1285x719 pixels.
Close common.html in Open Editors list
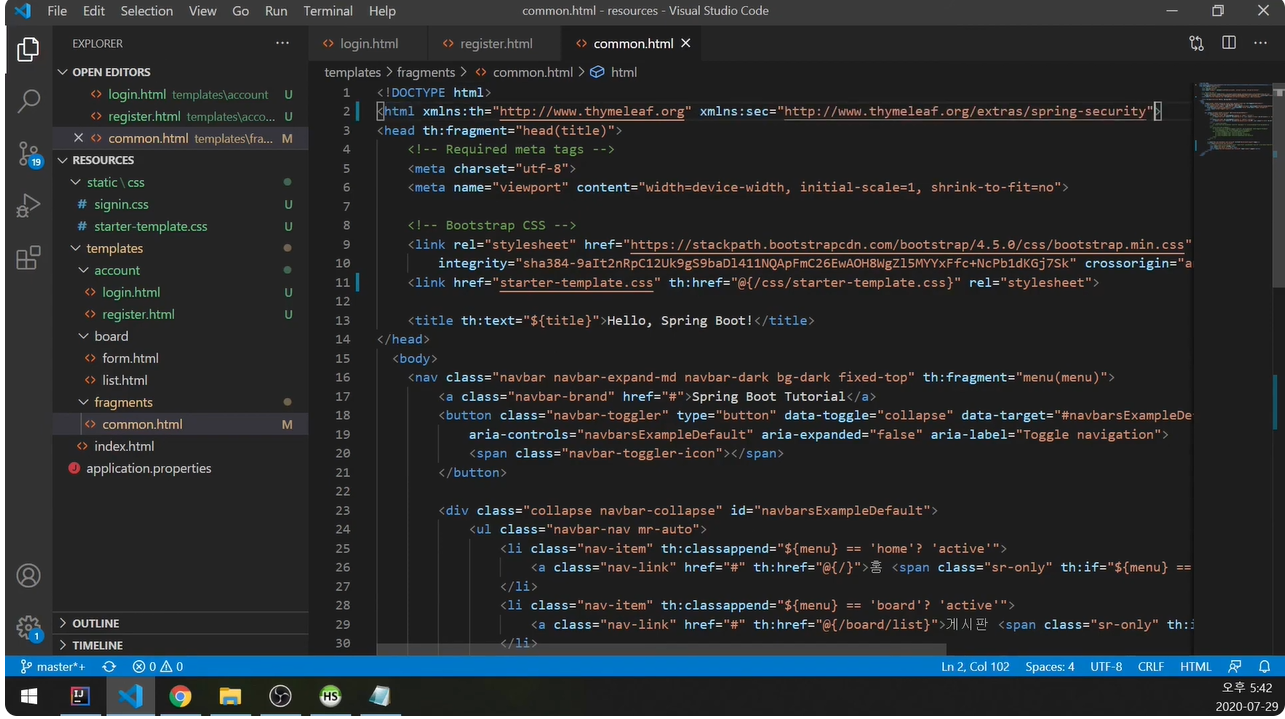coord(79,138)
